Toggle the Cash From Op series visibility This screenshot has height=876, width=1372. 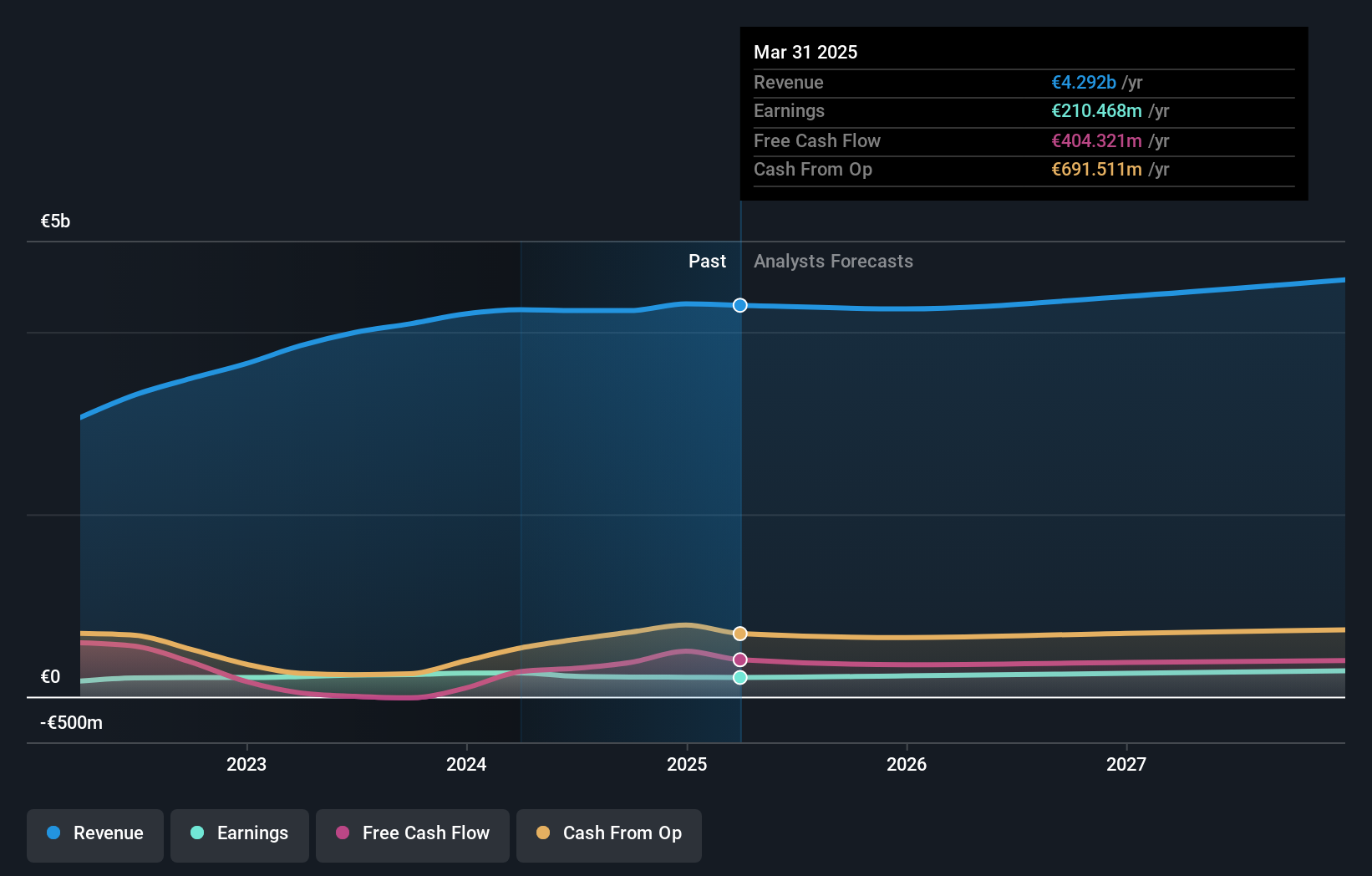coord(608,833)
